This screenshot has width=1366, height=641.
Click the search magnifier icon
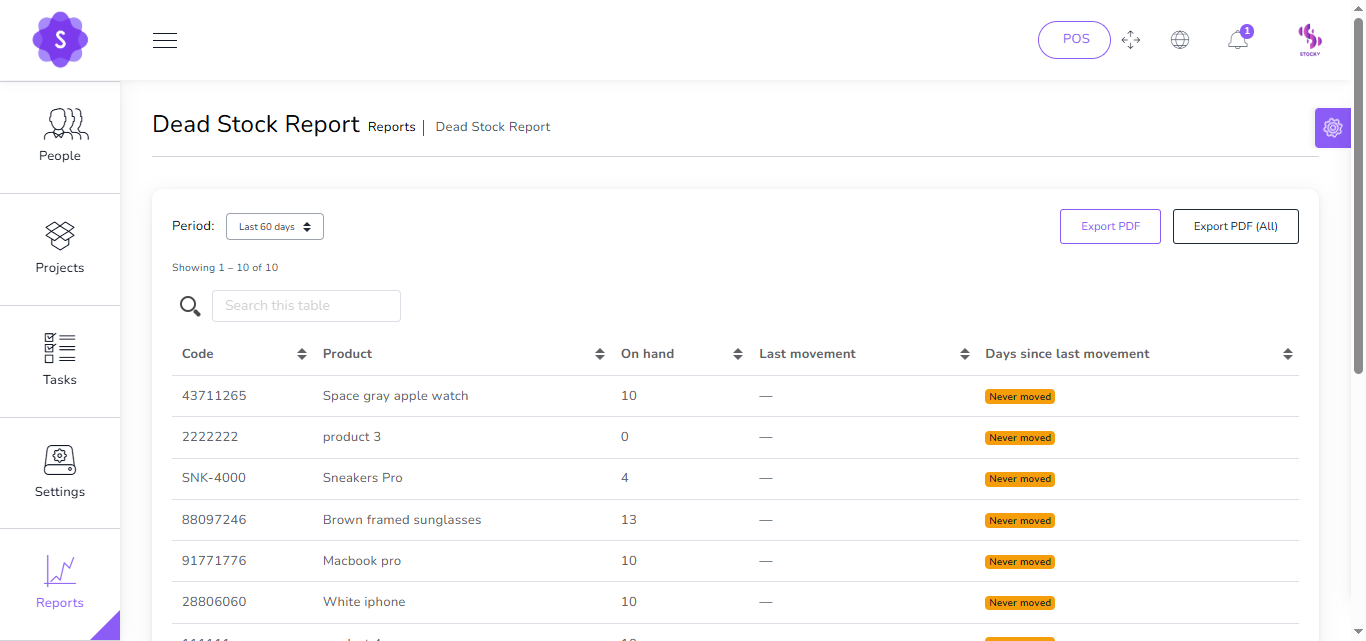coord(190,306)
